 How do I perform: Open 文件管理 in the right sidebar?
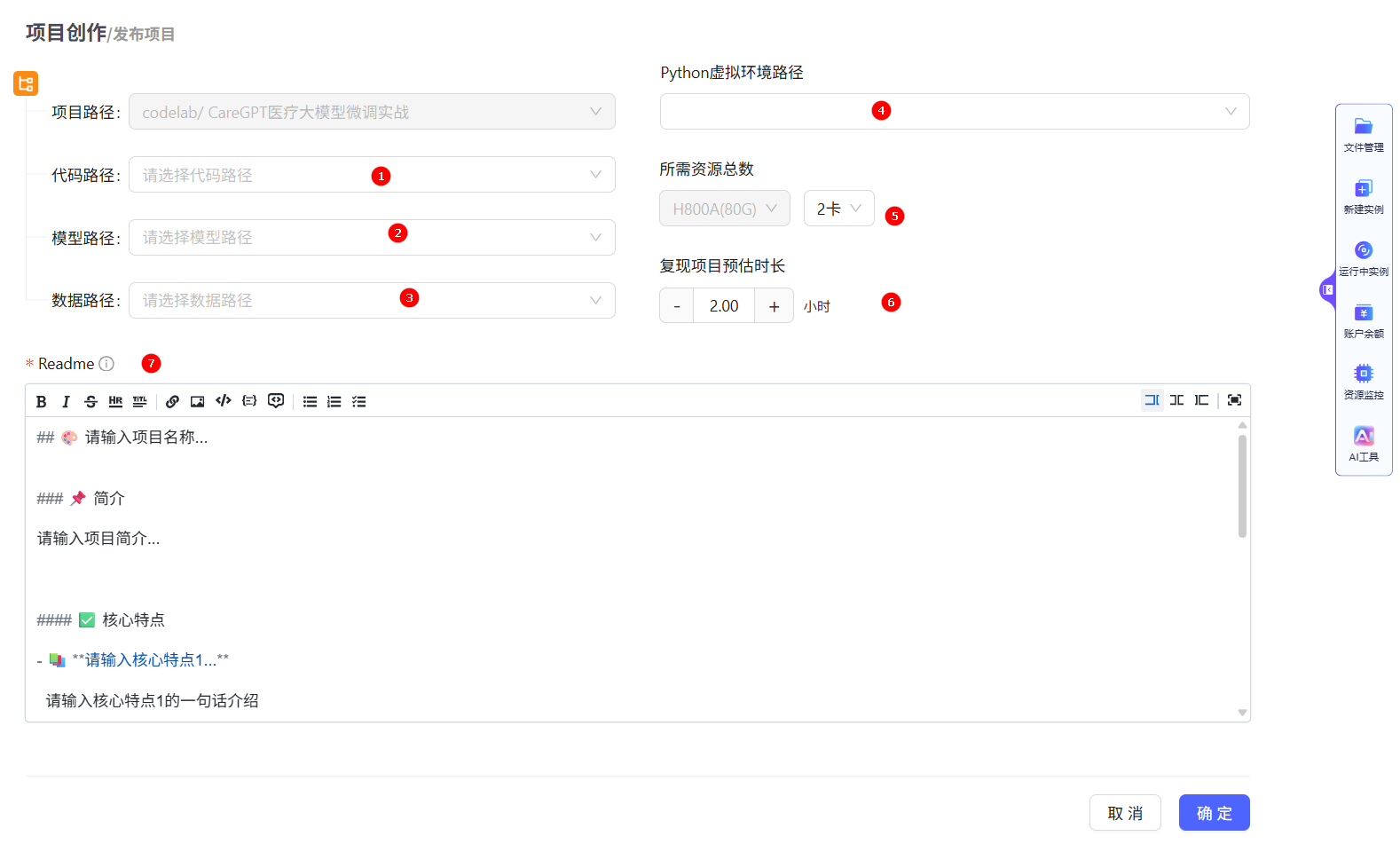pos(1363,134)
